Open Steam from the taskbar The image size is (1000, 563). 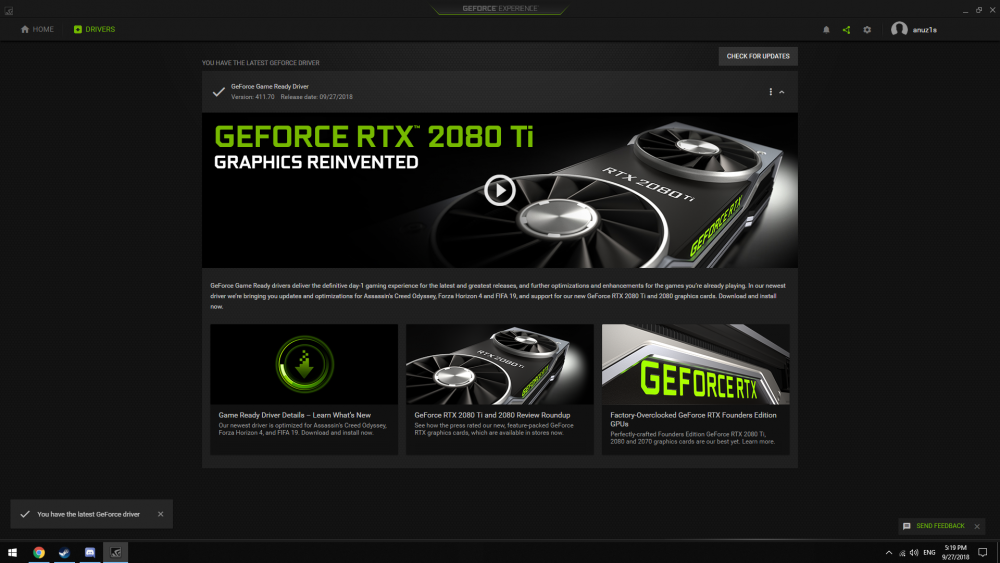(64, 552)
